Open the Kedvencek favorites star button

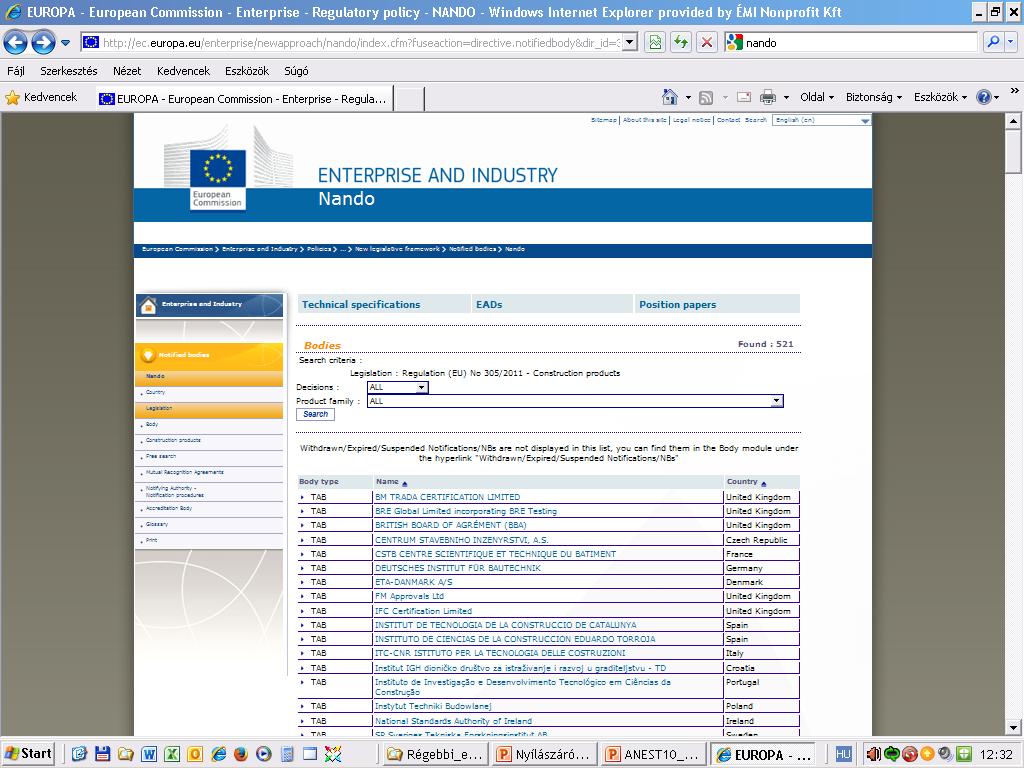(41, 97)
